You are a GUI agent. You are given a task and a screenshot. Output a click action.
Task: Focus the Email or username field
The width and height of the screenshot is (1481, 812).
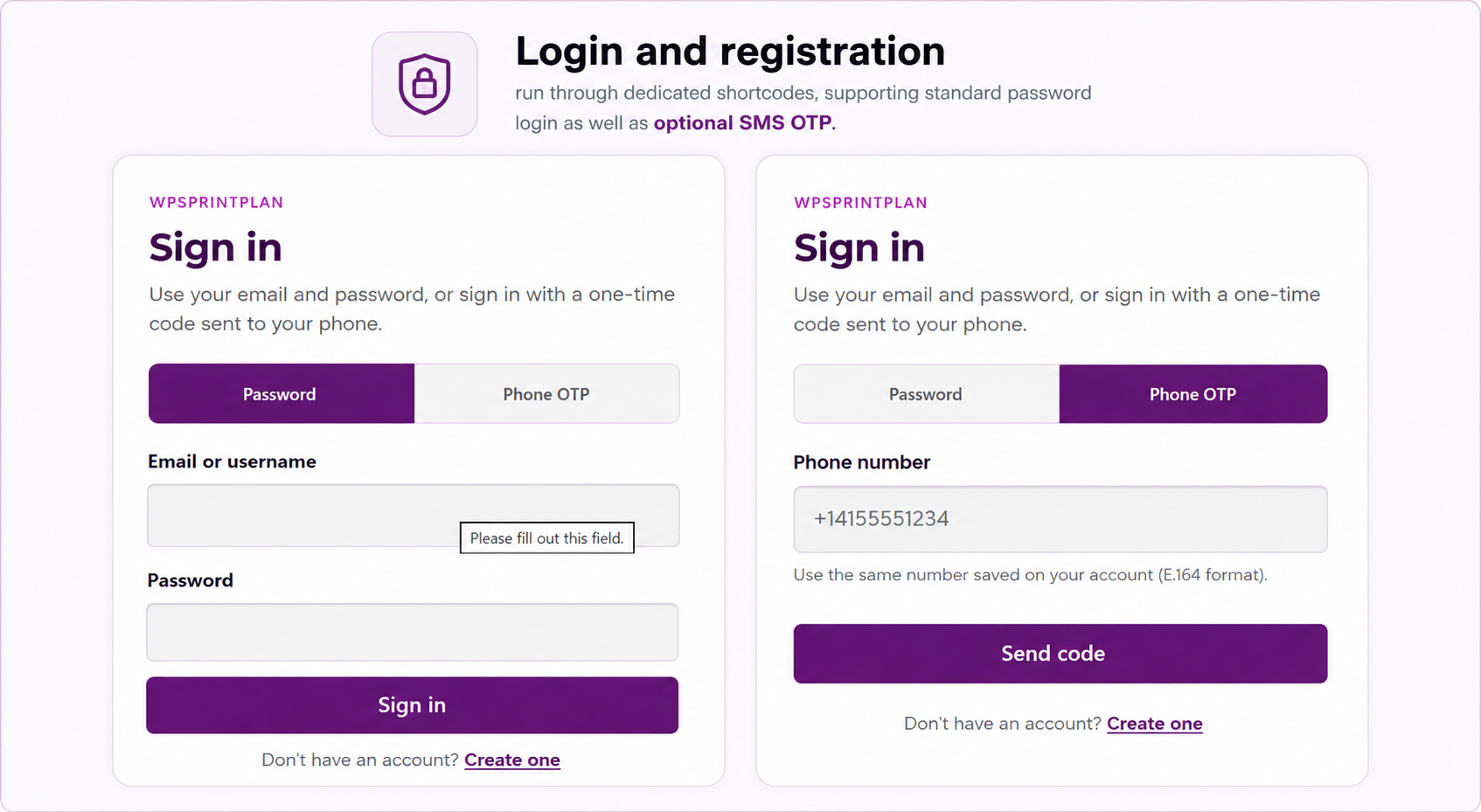[413, 516]
